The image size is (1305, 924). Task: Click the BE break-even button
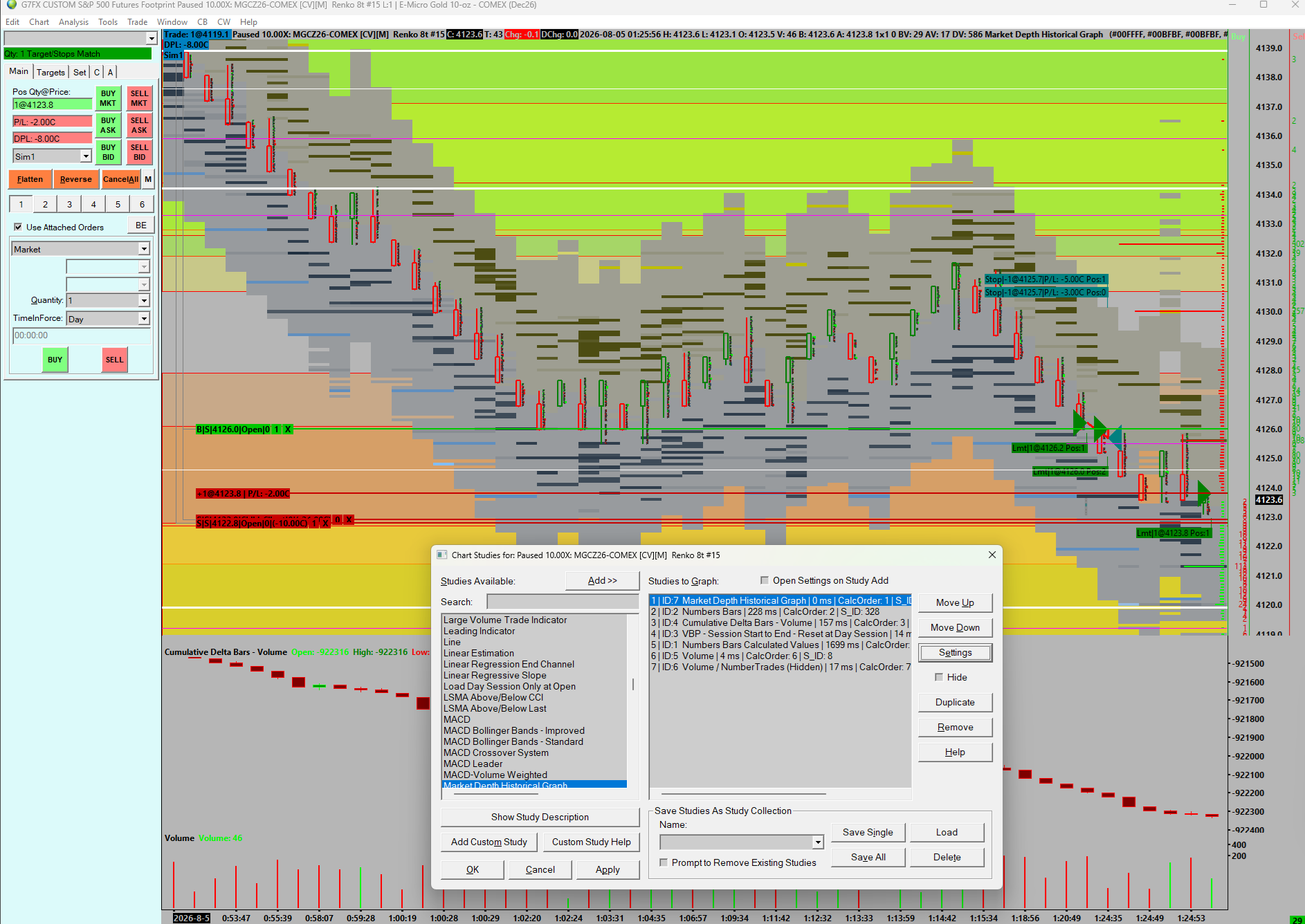(140, 225)
